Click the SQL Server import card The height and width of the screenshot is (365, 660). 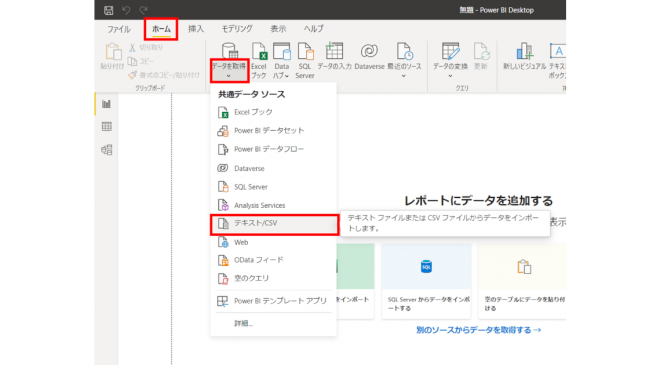pos(426,281)
